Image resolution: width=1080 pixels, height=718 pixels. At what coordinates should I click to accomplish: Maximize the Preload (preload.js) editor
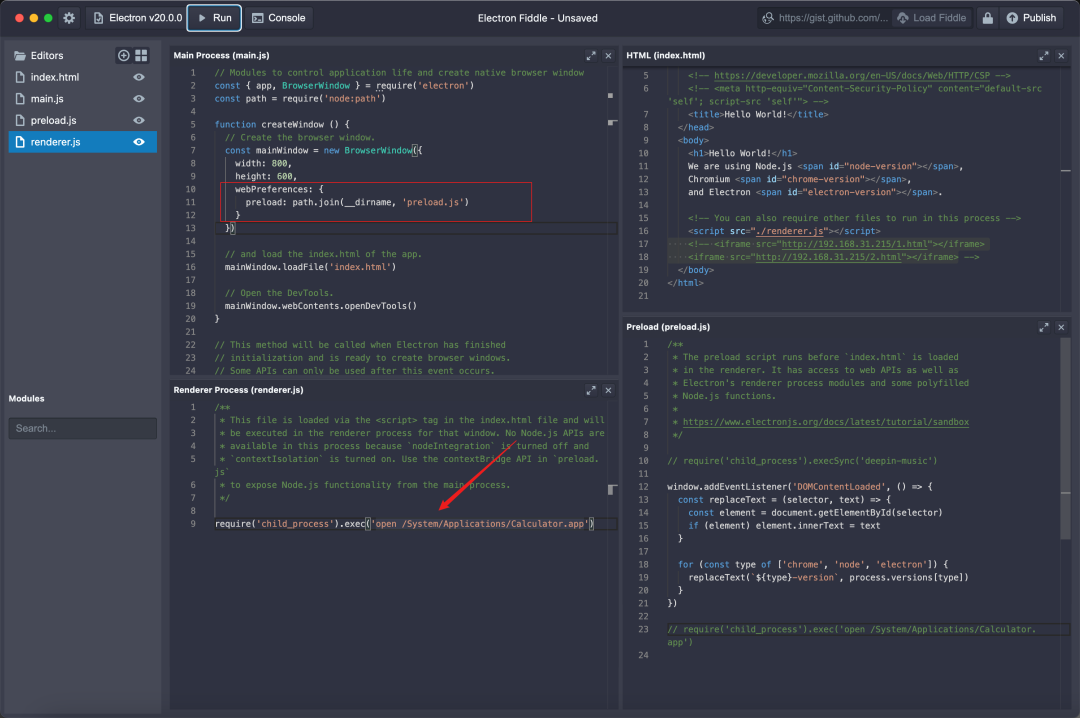[x=1043, y=327]
